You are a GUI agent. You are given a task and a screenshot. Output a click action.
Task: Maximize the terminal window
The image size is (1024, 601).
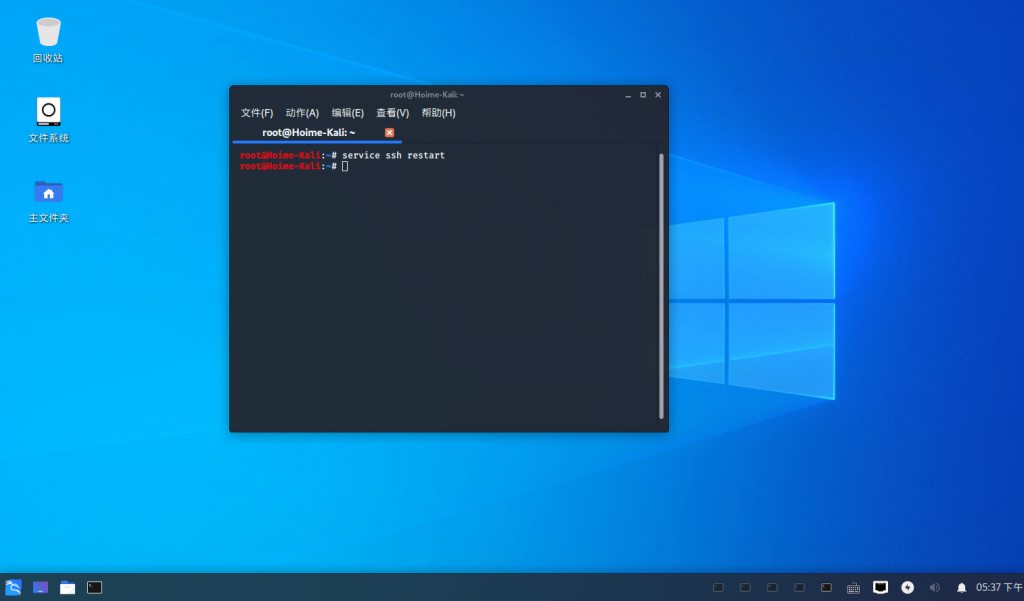pyautogui.click(x=643, y=95)
